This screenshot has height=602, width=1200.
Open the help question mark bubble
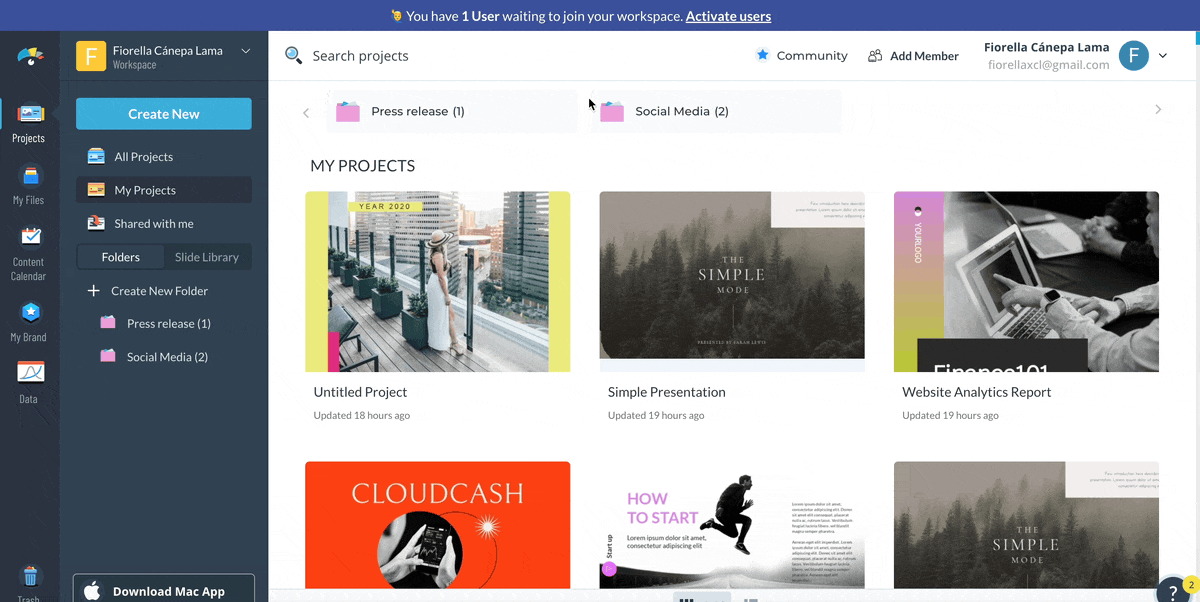point(1172,591)
